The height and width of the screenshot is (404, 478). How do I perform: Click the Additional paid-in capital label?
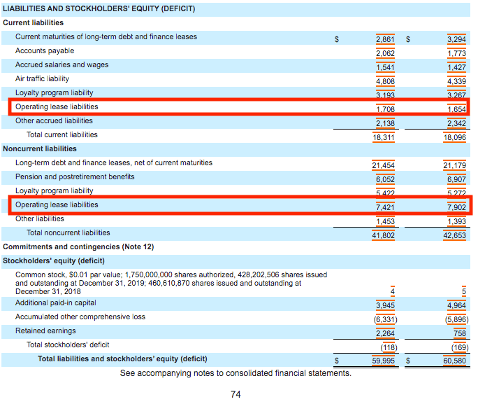pos(56,303)
